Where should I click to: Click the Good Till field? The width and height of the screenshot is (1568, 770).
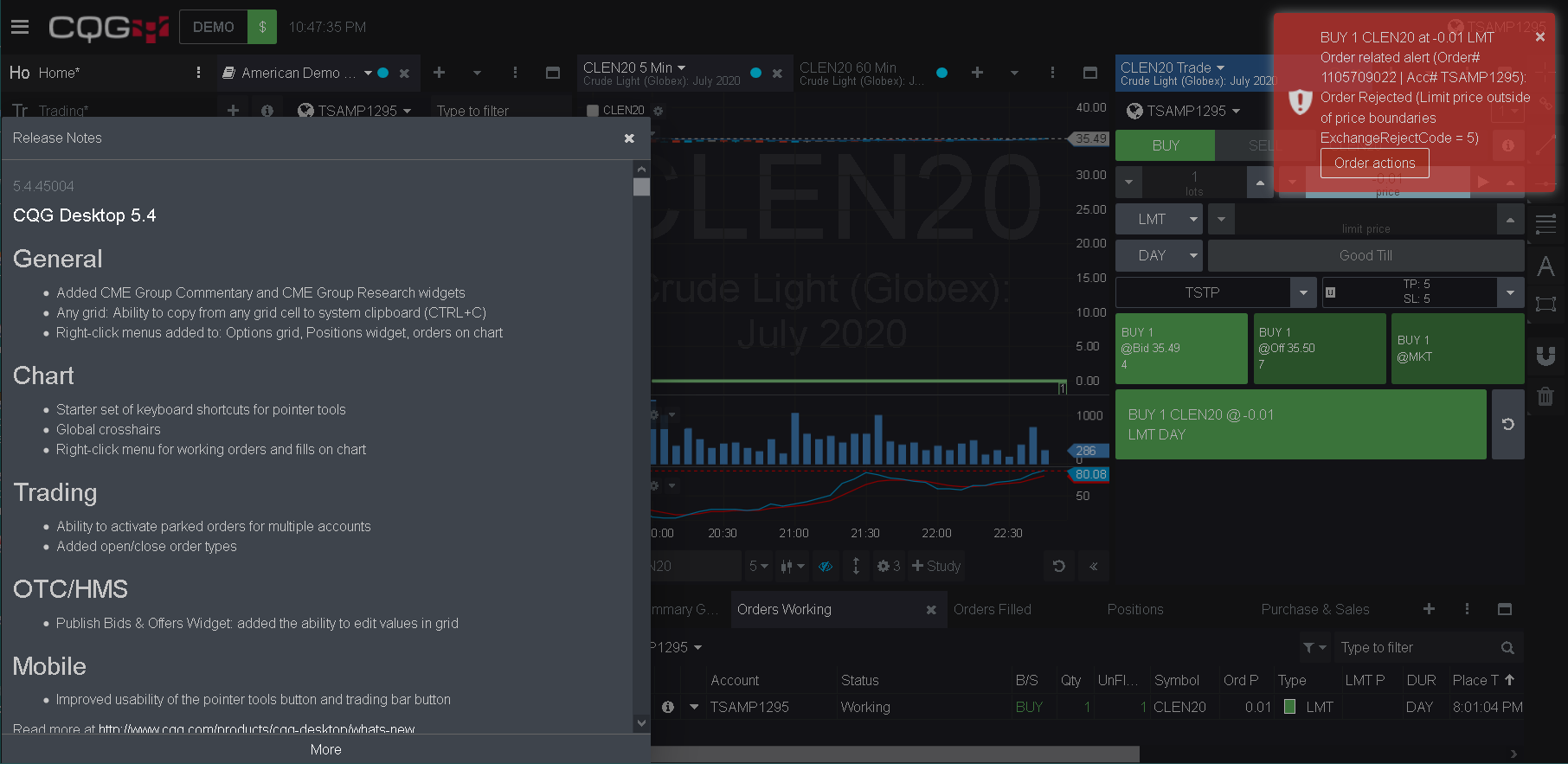pyautogui.click(x=1366, y=256)
